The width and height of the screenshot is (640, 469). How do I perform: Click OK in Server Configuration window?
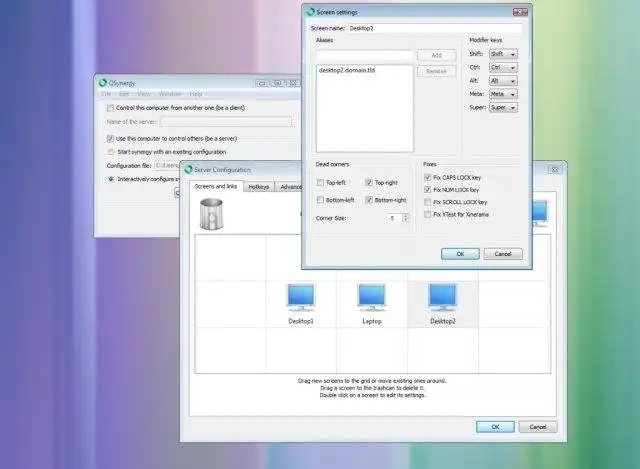tap(495, 427)
